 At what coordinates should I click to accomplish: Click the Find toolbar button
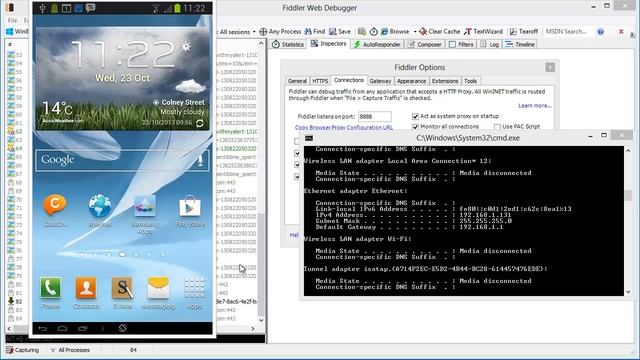tap(315, 31)
